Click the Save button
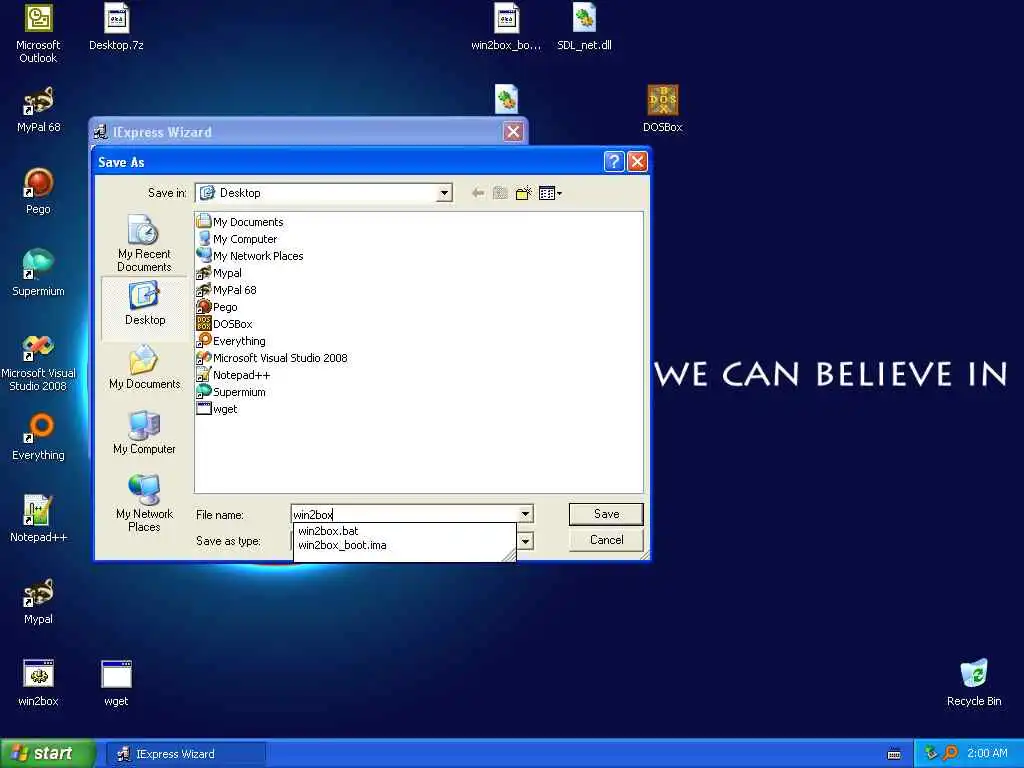This screenshot has width=1024, height=768. click(606, 514)
